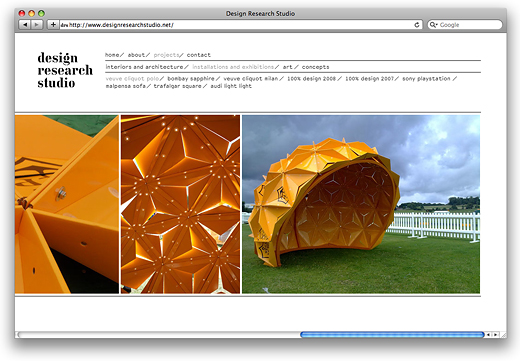Click the horizontal scrollbar right arrow
Screen dimensions: 520x361
(x=495, y=334)
